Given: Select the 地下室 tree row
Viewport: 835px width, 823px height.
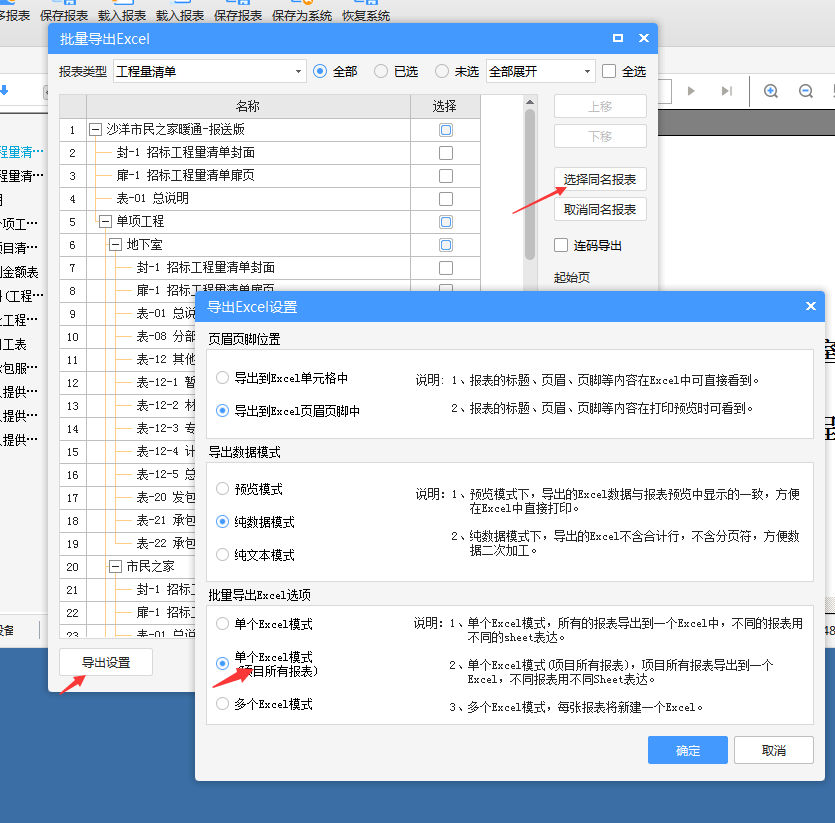Looking at the screenshot, I should [x=144, y=245].
